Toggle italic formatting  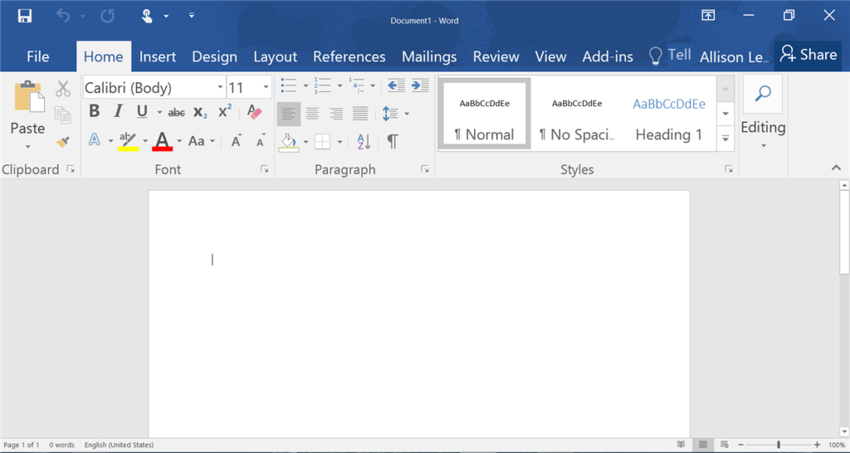click(118, 111)
